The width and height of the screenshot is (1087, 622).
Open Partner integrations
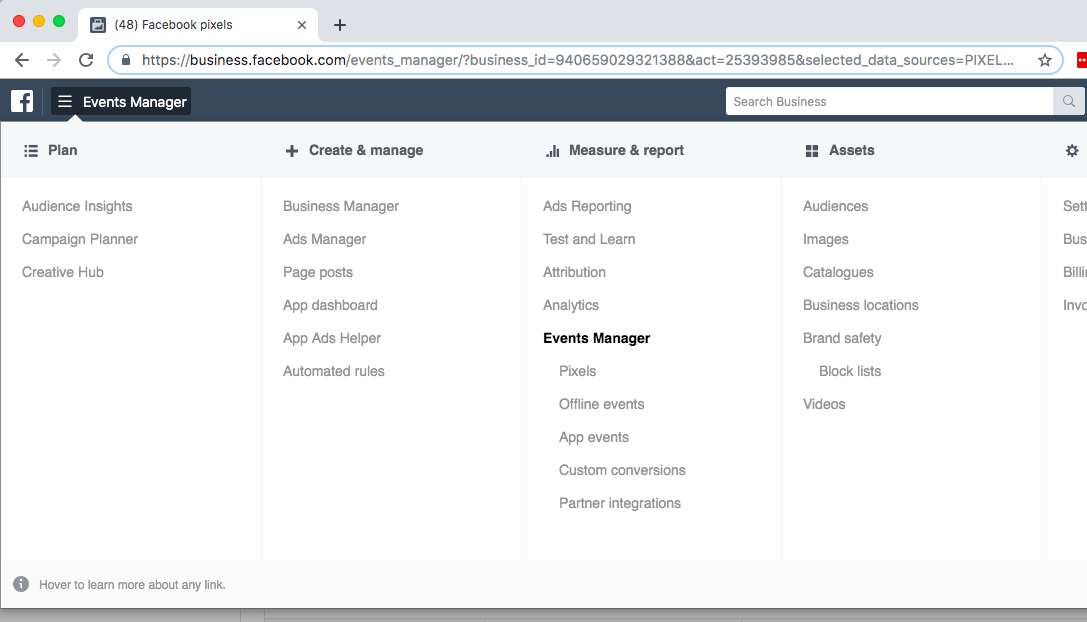pyautogui.click(x=620, y=503)
